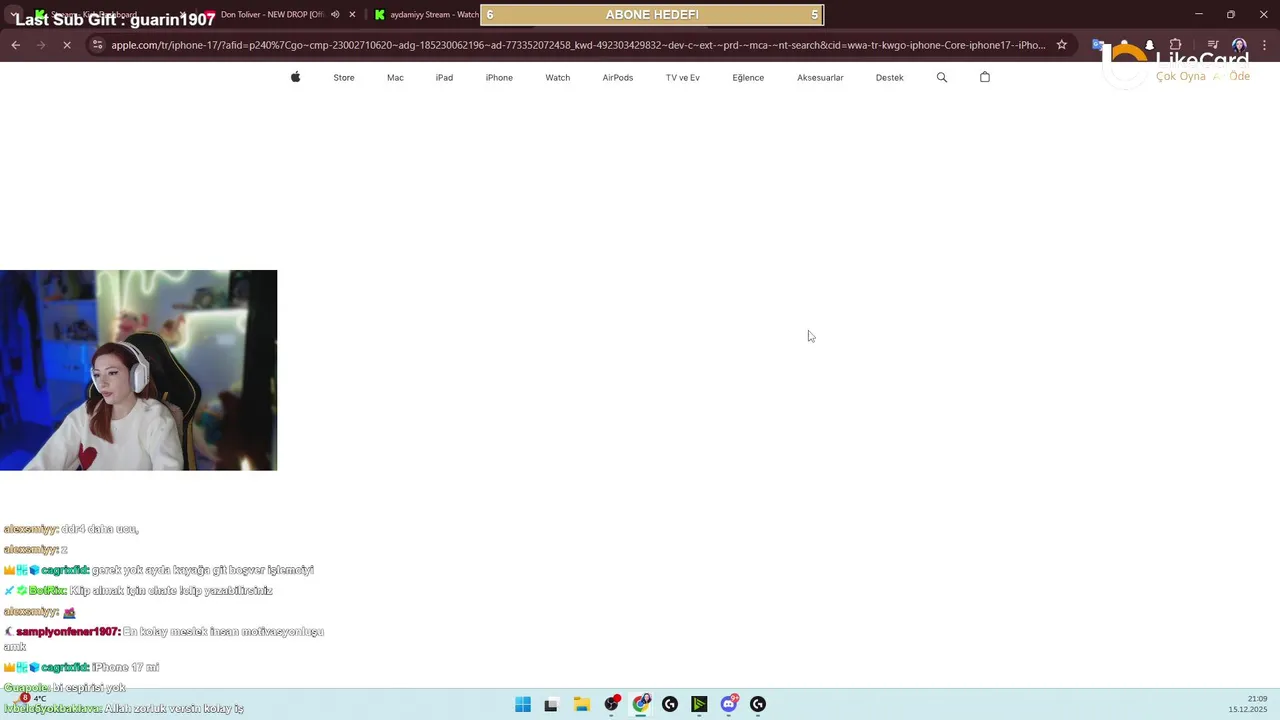Open the TV ve Ev section

click(x=683, y=77)
